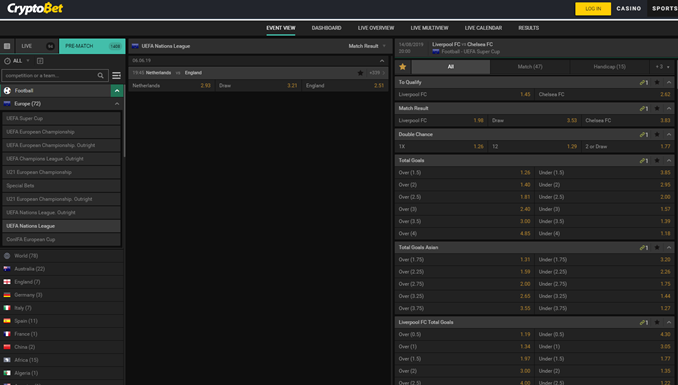Open the LIVE CALENDAR tab
The image size is (678, 385).
point(483,28)
